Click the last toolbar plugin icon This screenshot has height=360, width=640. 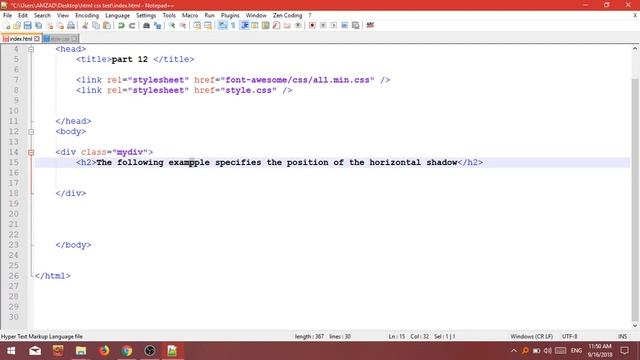pyautogui.click(x=370, y=25)
